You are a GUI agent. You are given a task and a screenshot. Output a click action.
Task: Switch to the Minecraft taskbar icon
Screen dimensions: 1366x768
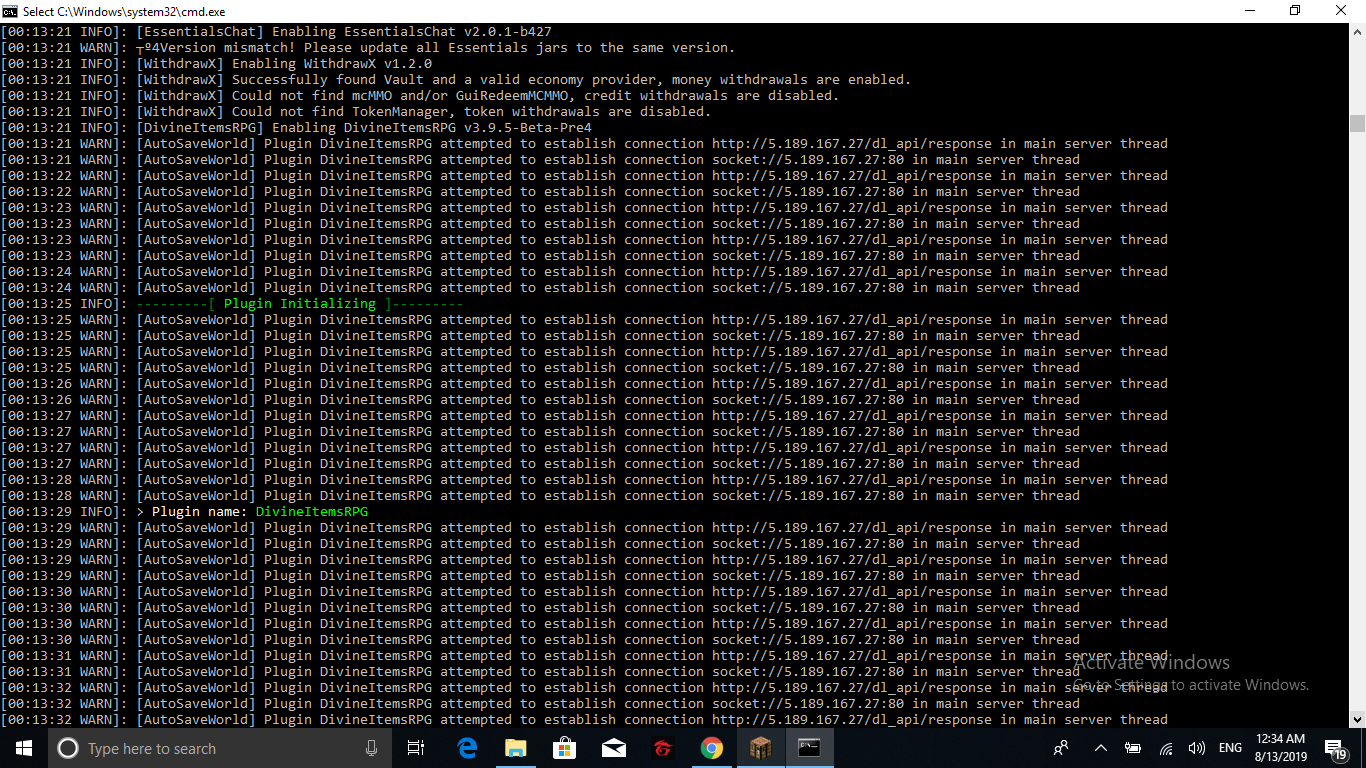(x=760, y=748)
